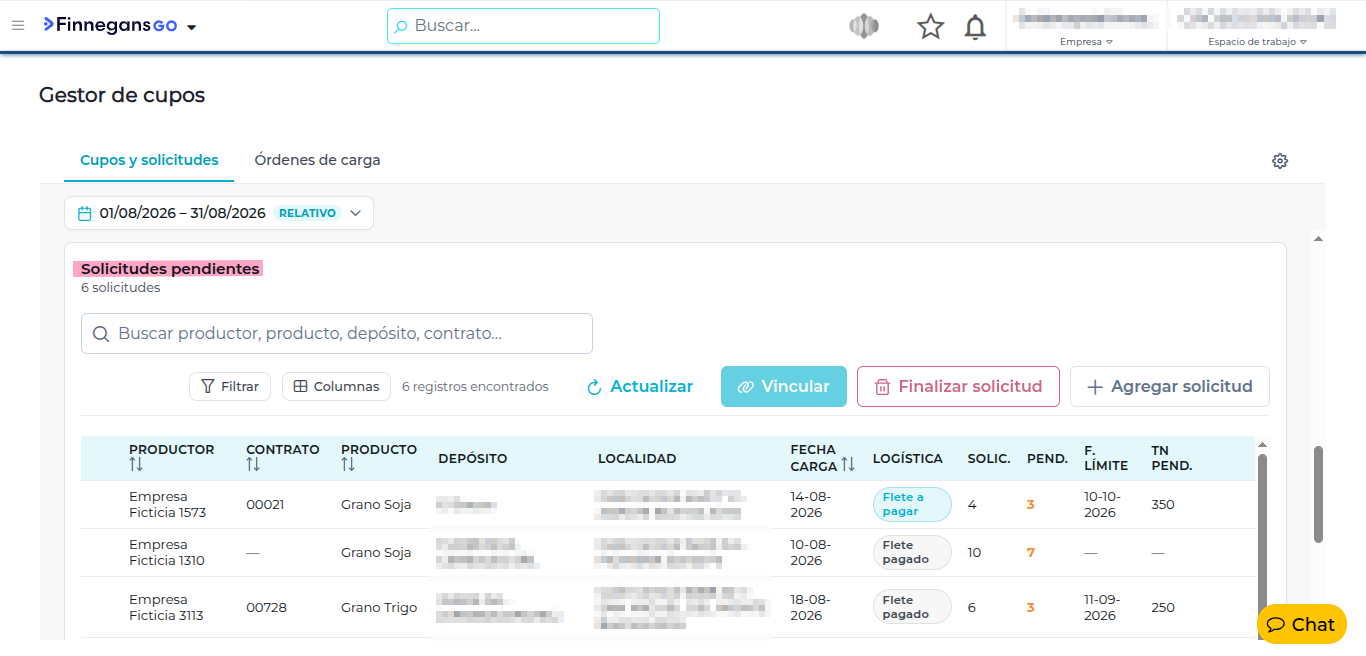
Task: Focus the top Buscar search field
Action: pyautogui.click(x=523, y=26)
